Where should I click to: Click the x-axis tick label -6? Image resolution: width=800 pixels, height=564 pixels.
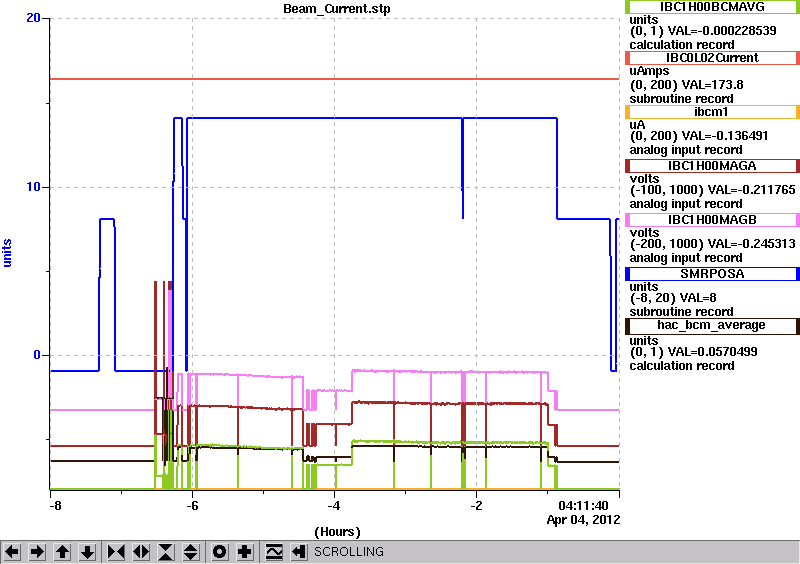coord(191,506)
